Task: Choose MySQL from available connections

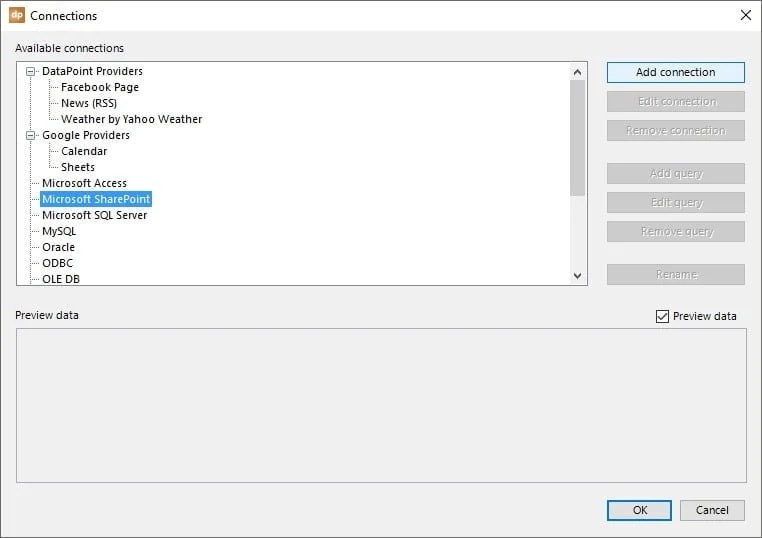Action: coord(59,231)
